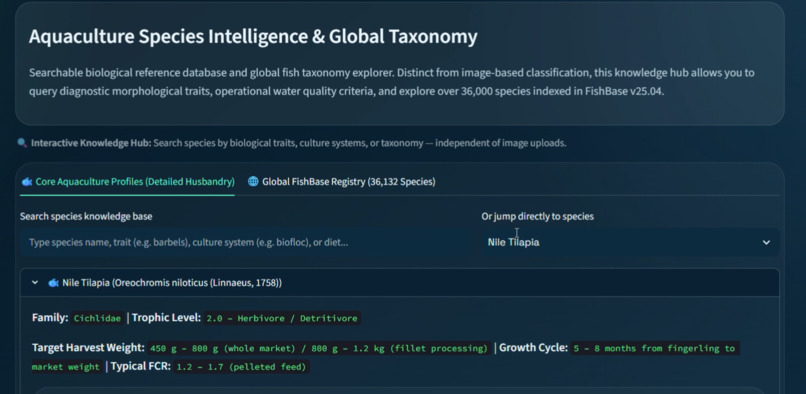Click the 1.2 – 1.7 (pelleted feed) FCR value
This screenshot has height=394, width=806.
point(242,367)
